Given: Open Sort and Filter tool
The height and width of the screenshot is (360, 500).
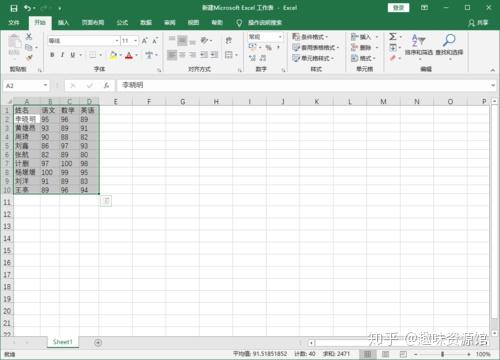Looking at the screenshot, I should pyautogui.click(x=419, y=45).
